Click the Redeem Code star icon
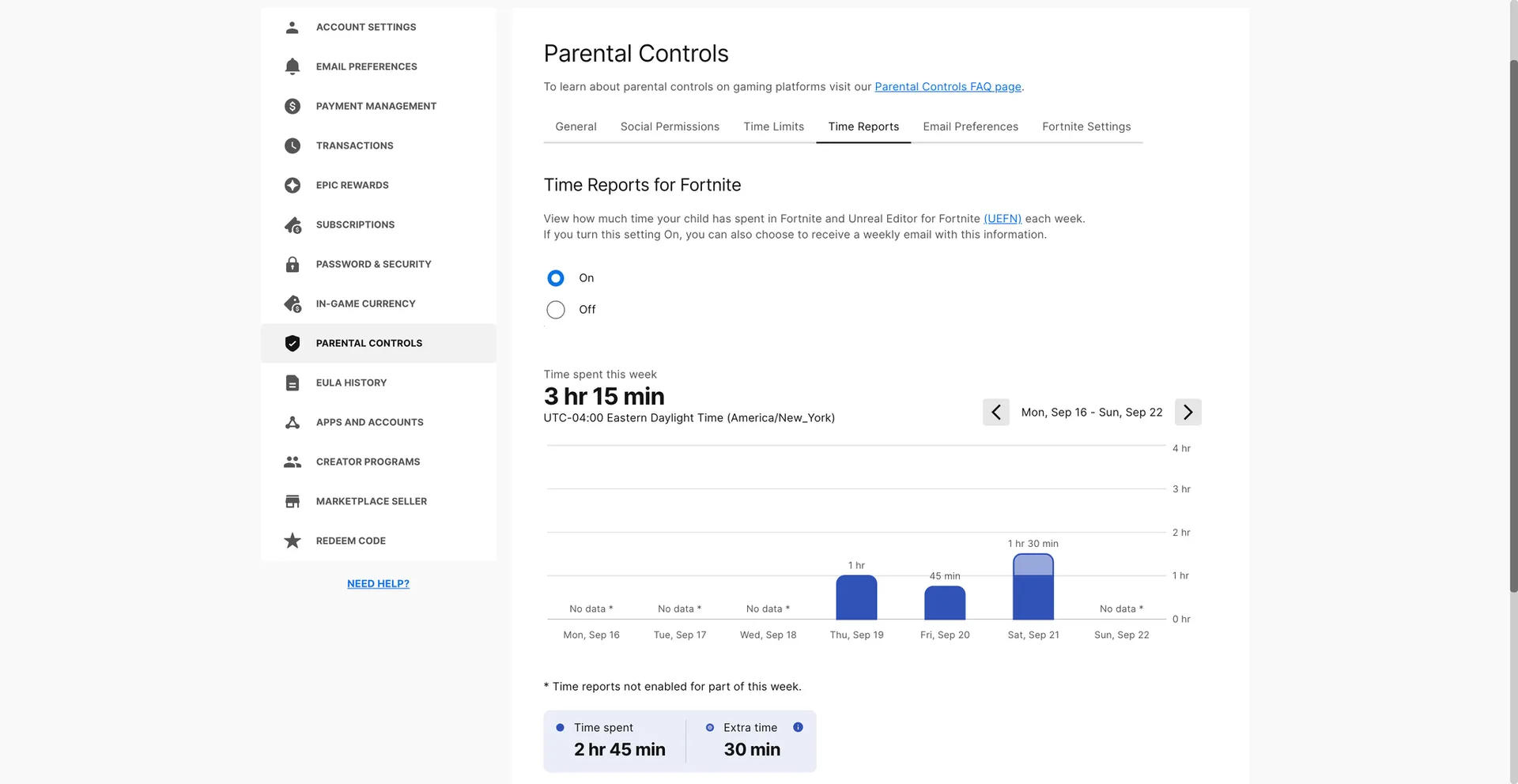Screen dimensions: 1518x784 [x=292, y=541]
